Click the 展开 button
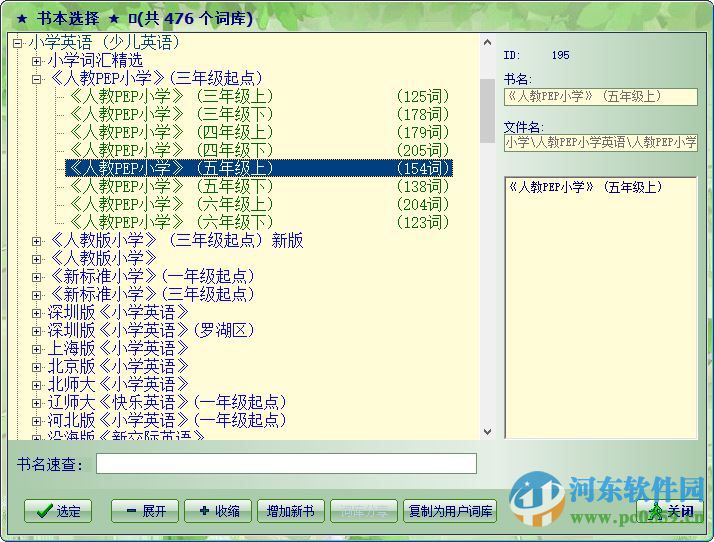The width and height of the screenshot is (714, 542). (146, 511)
